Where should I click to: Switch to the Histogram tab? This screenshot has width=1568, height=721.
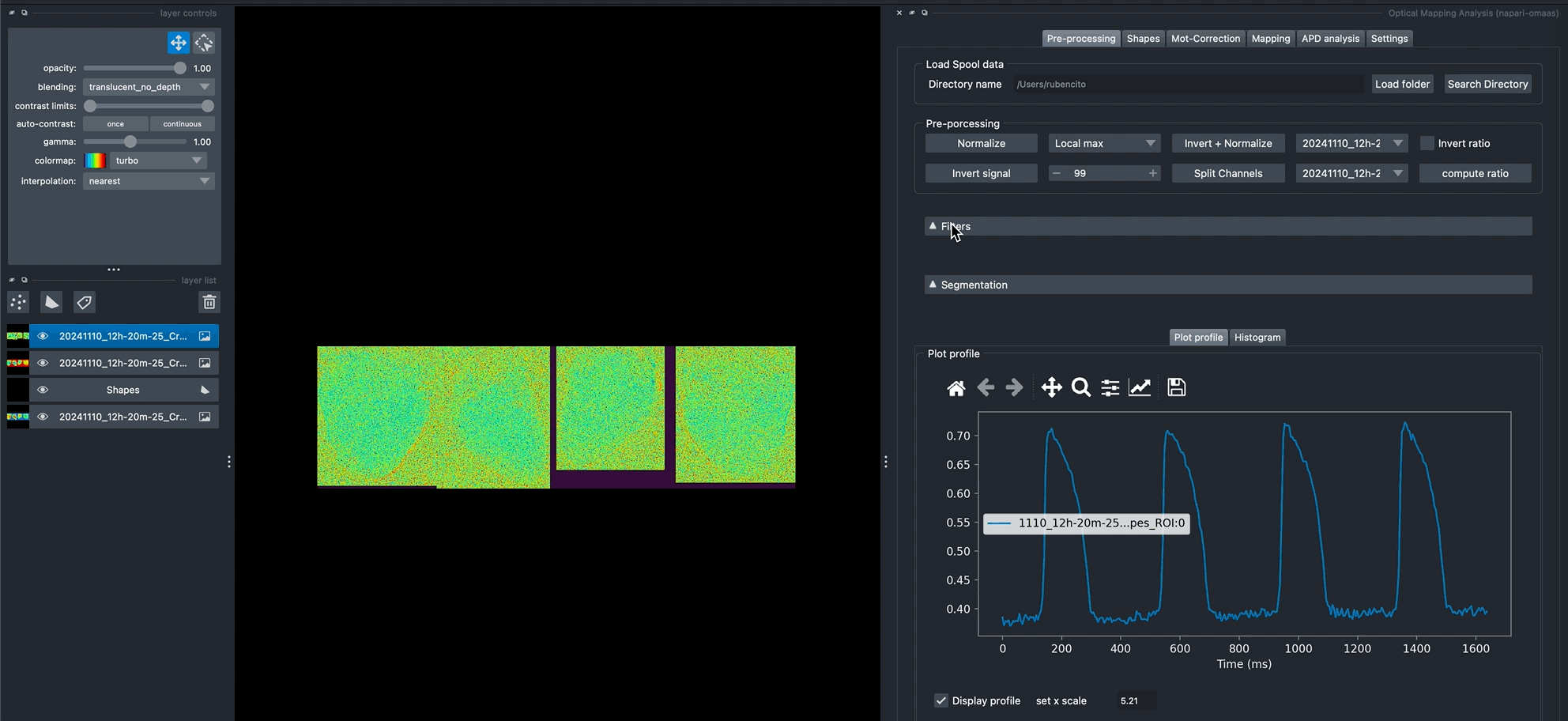click(1257, 337)
